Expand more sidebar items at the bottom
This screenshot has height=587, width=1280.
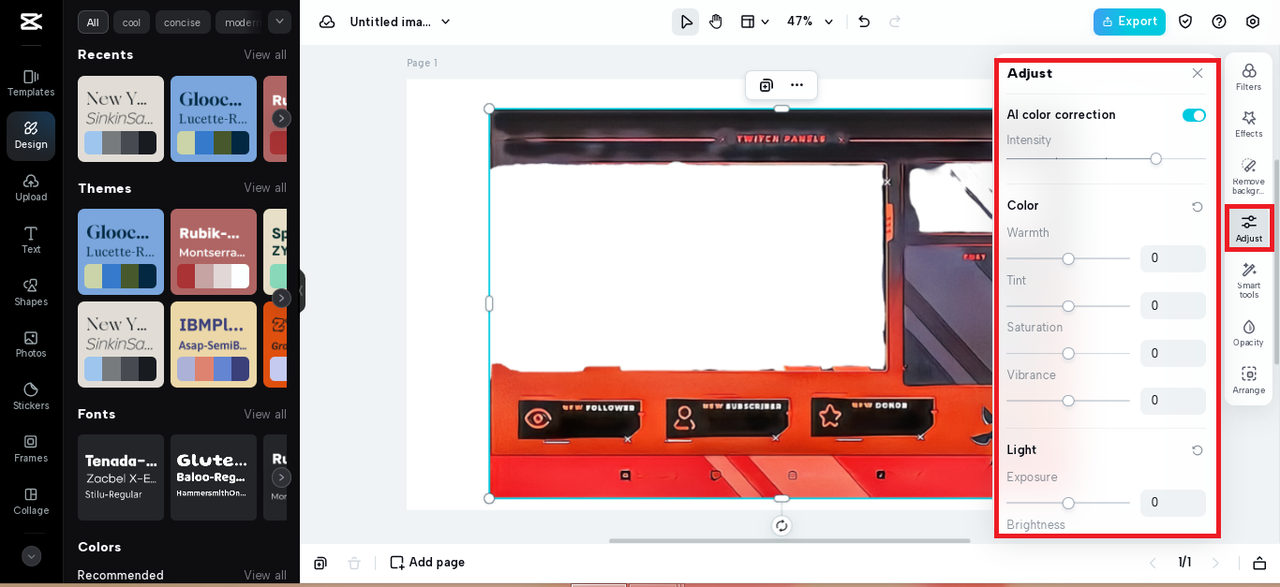(x=31, y=556)
